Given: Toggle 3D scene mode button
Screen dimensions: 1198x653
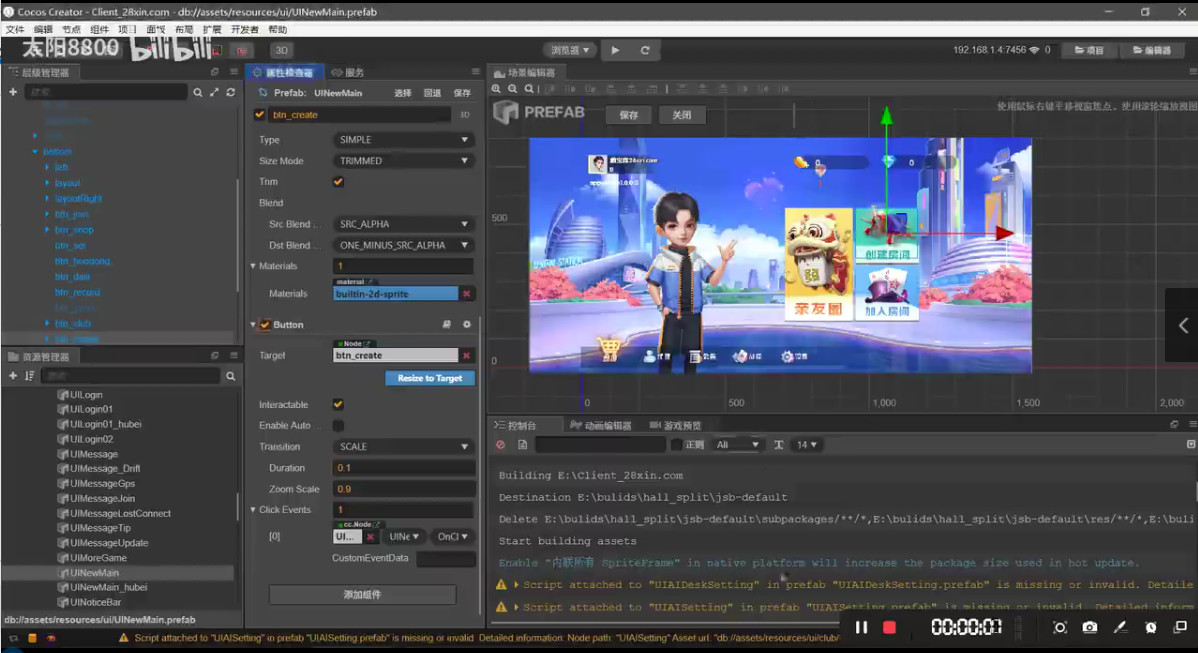Looking at the screenshot, I should pos(281,50).
